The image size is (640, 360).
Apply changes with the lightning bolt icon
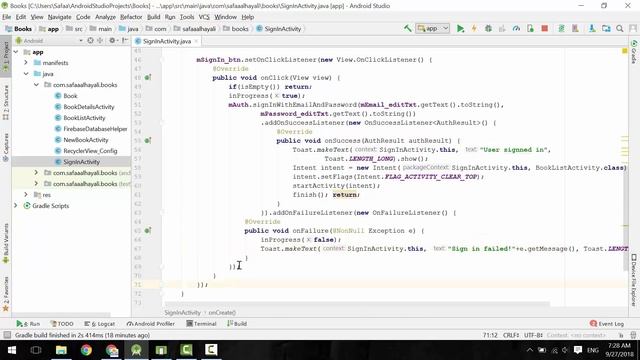click(474, 29)
